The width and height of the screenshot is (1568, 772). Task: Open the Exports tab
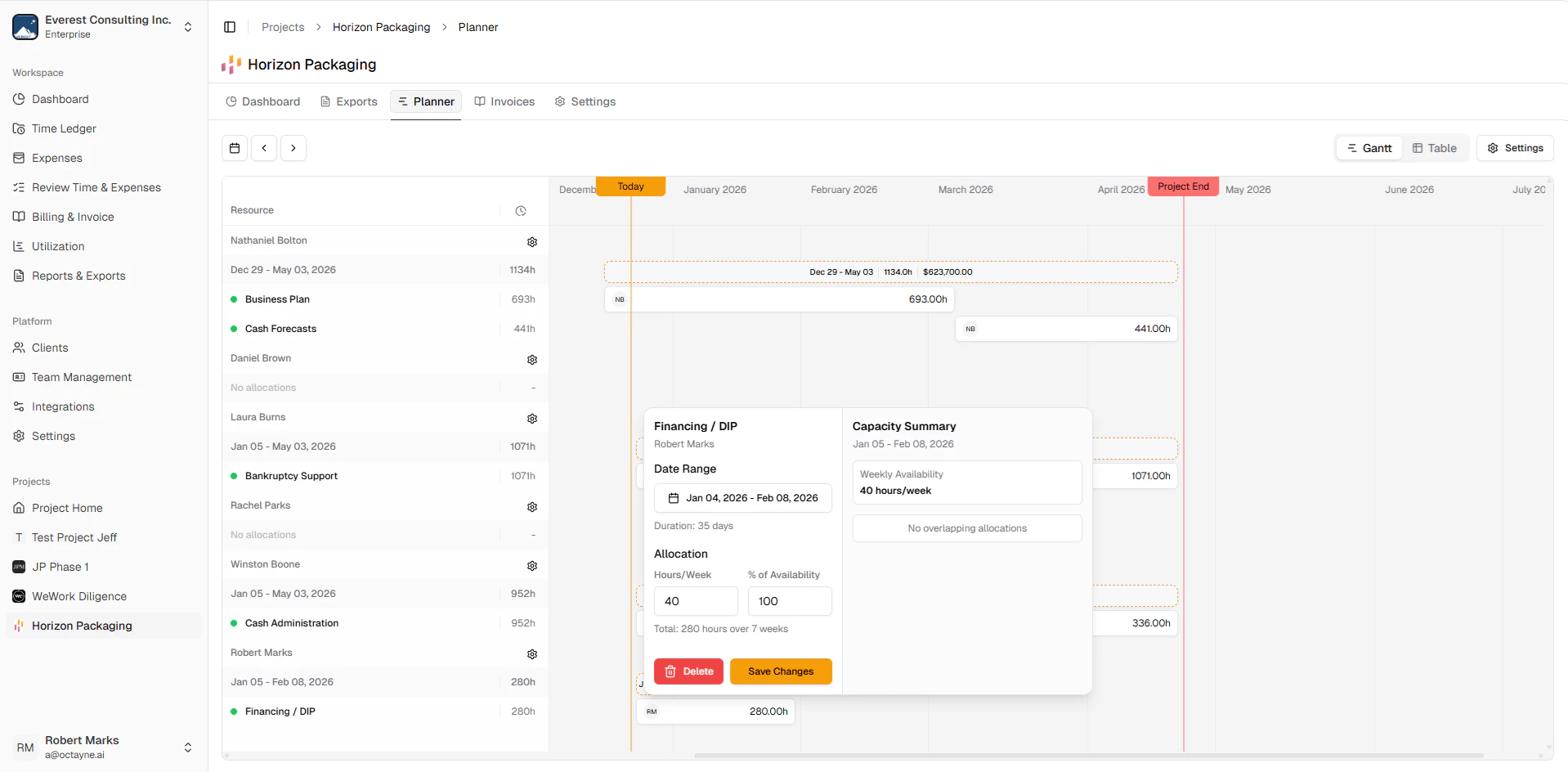point(349,101)
